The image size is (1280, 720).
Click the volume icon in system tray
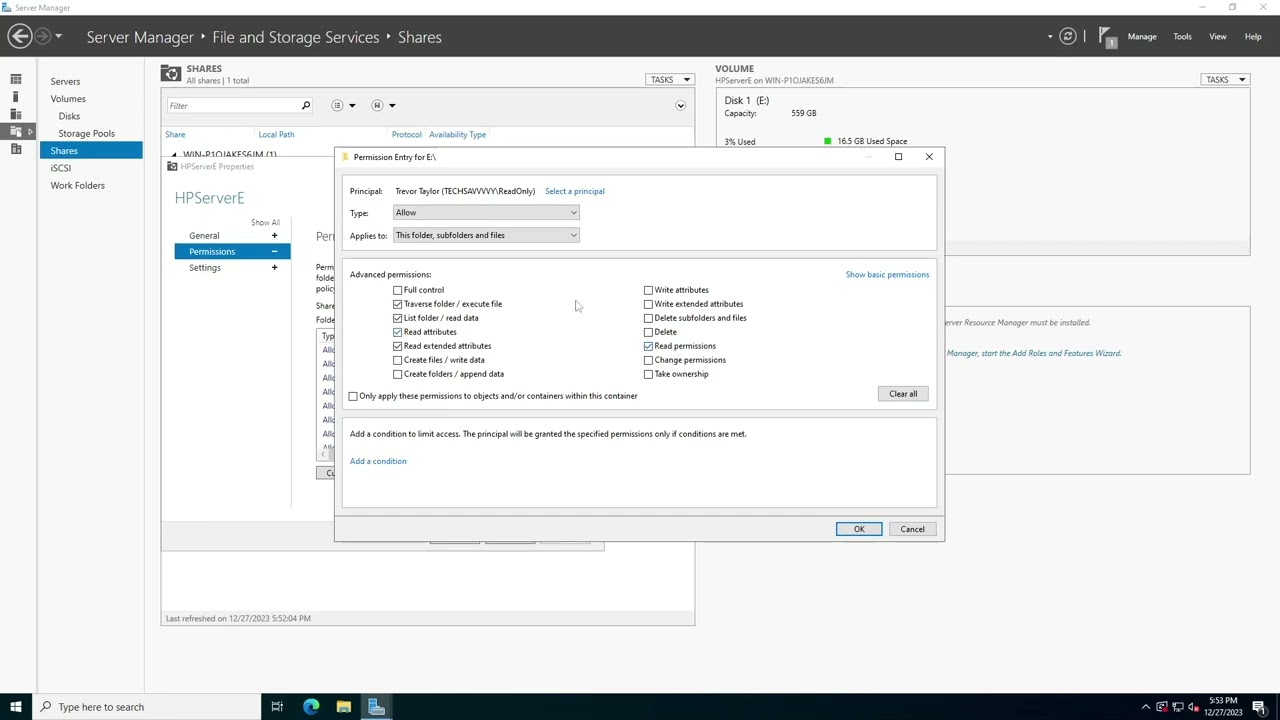(1193, 707)
